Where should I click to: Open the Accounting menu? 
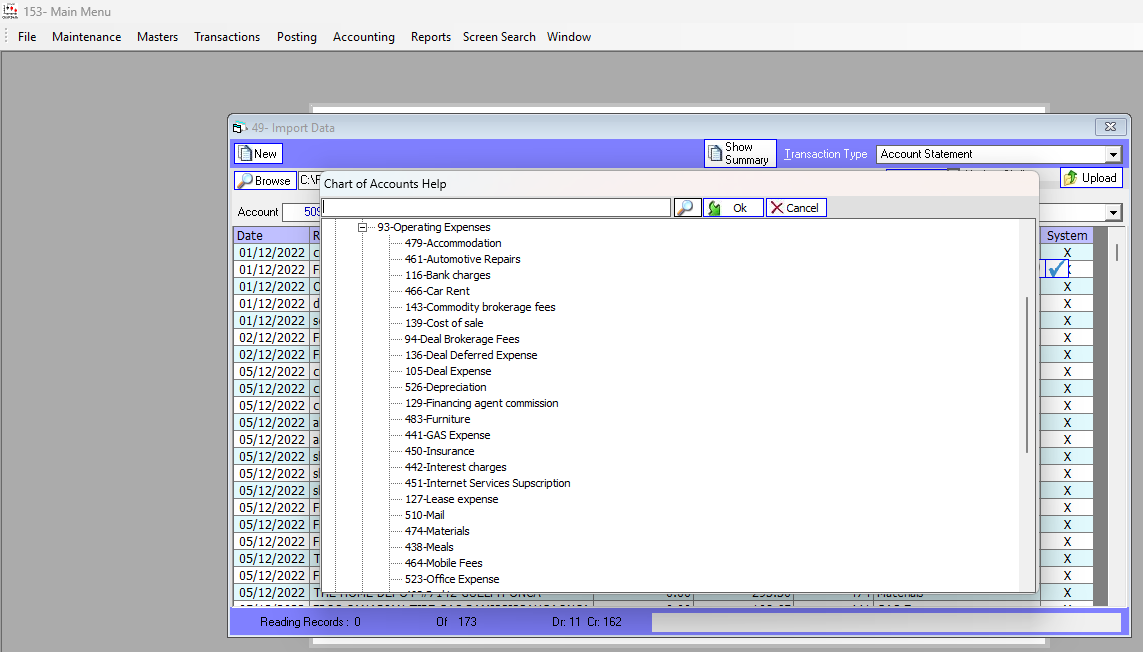(364, 36)
